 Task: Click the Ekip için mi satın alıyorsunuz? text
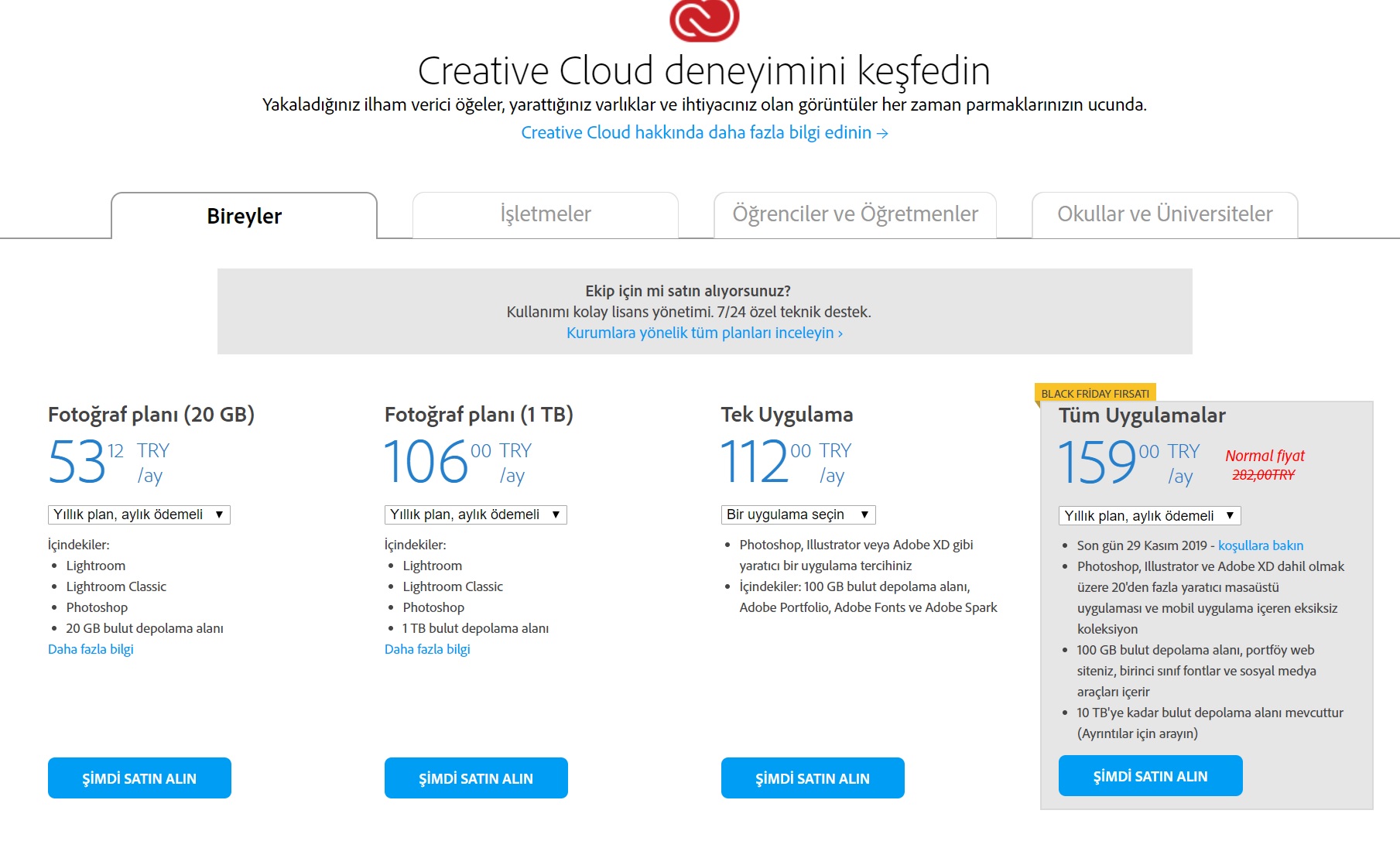pyautogui.click(x=688, y=291)
